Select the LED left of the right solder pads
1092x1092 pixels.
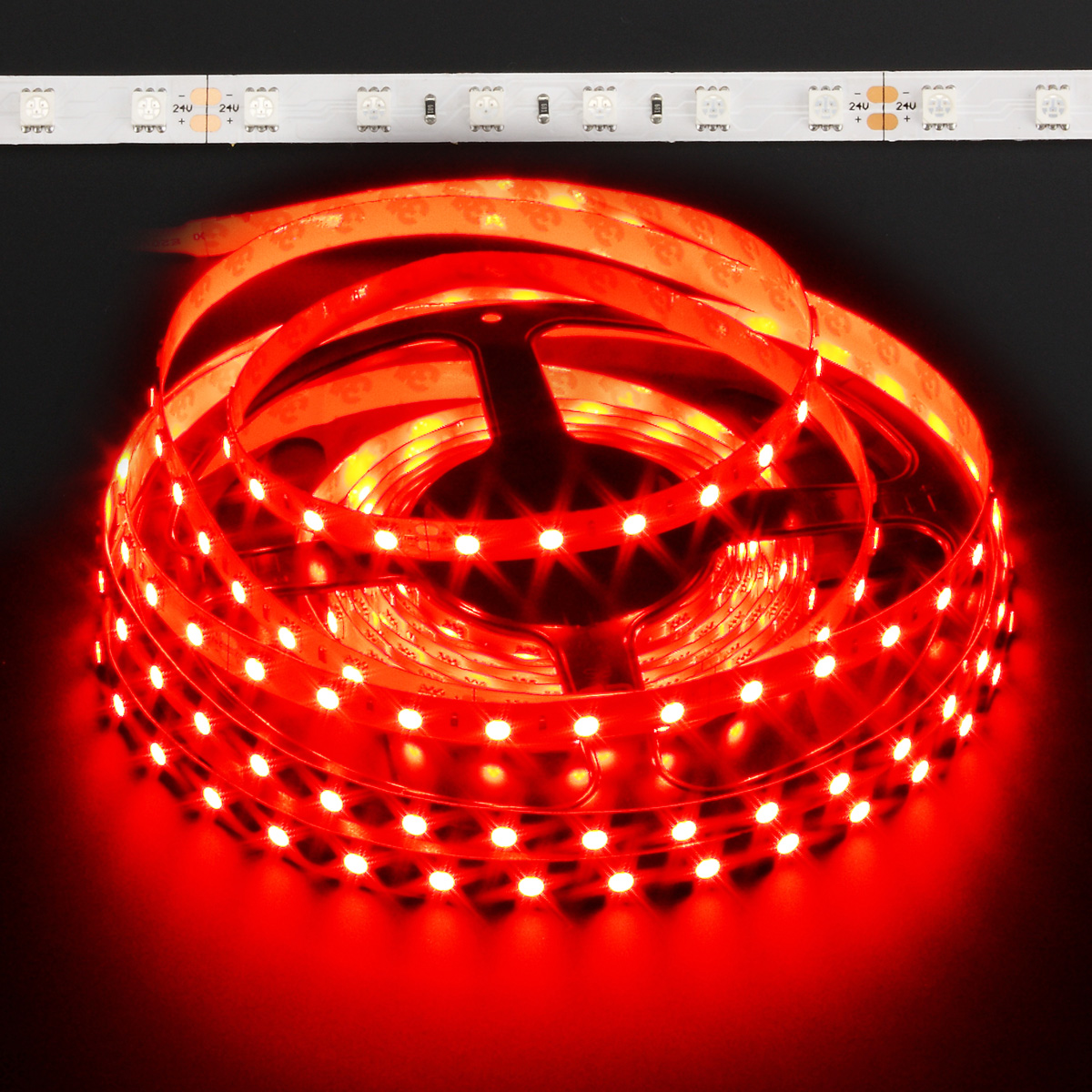(824, 108)
